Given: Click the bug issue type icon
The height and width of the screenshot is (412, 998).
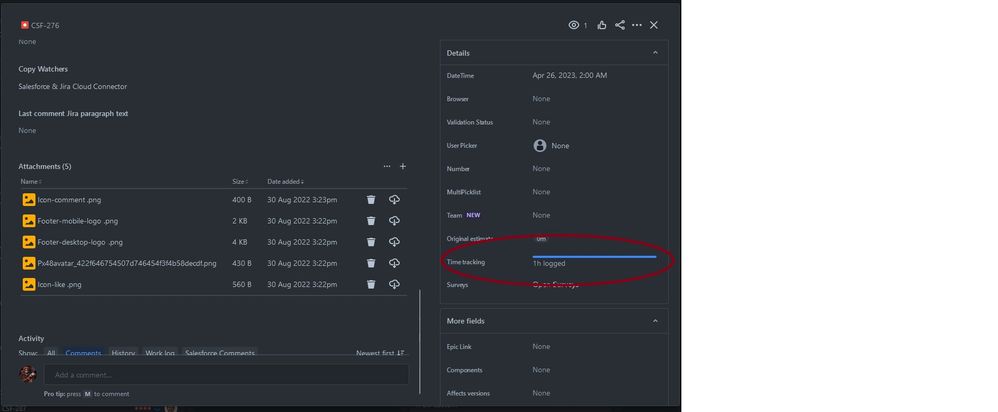Looking at the screenshot, I should click(x=25, y=25).
